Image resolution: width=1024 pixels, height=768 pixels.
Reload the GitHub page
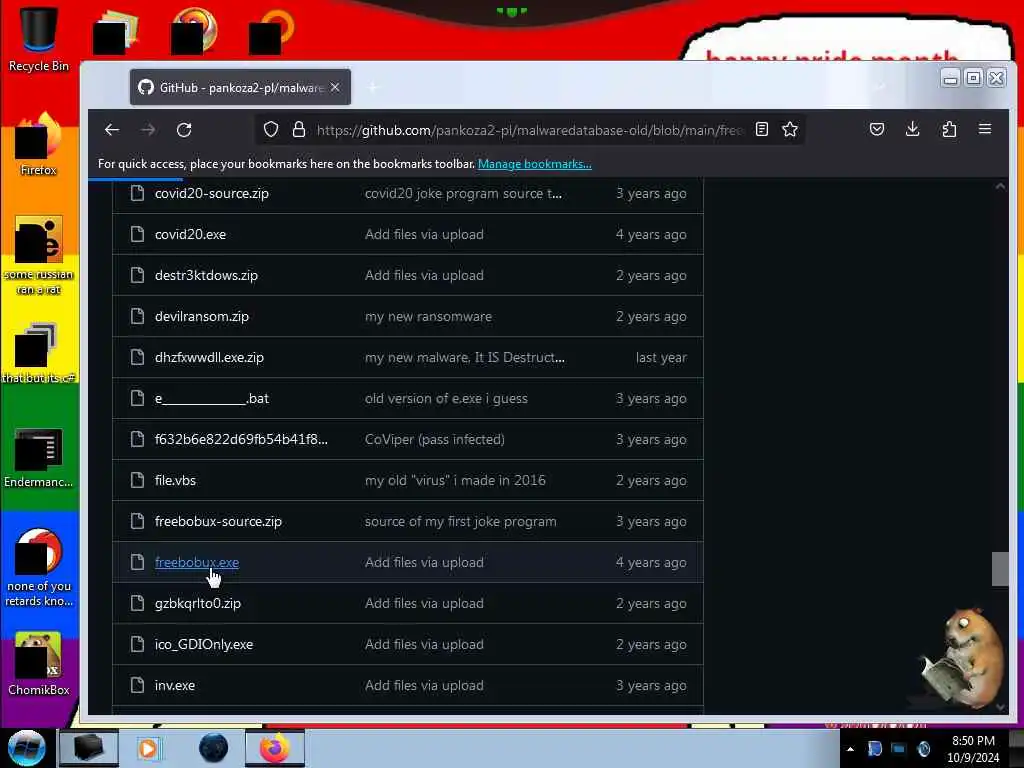pos(184,129)
